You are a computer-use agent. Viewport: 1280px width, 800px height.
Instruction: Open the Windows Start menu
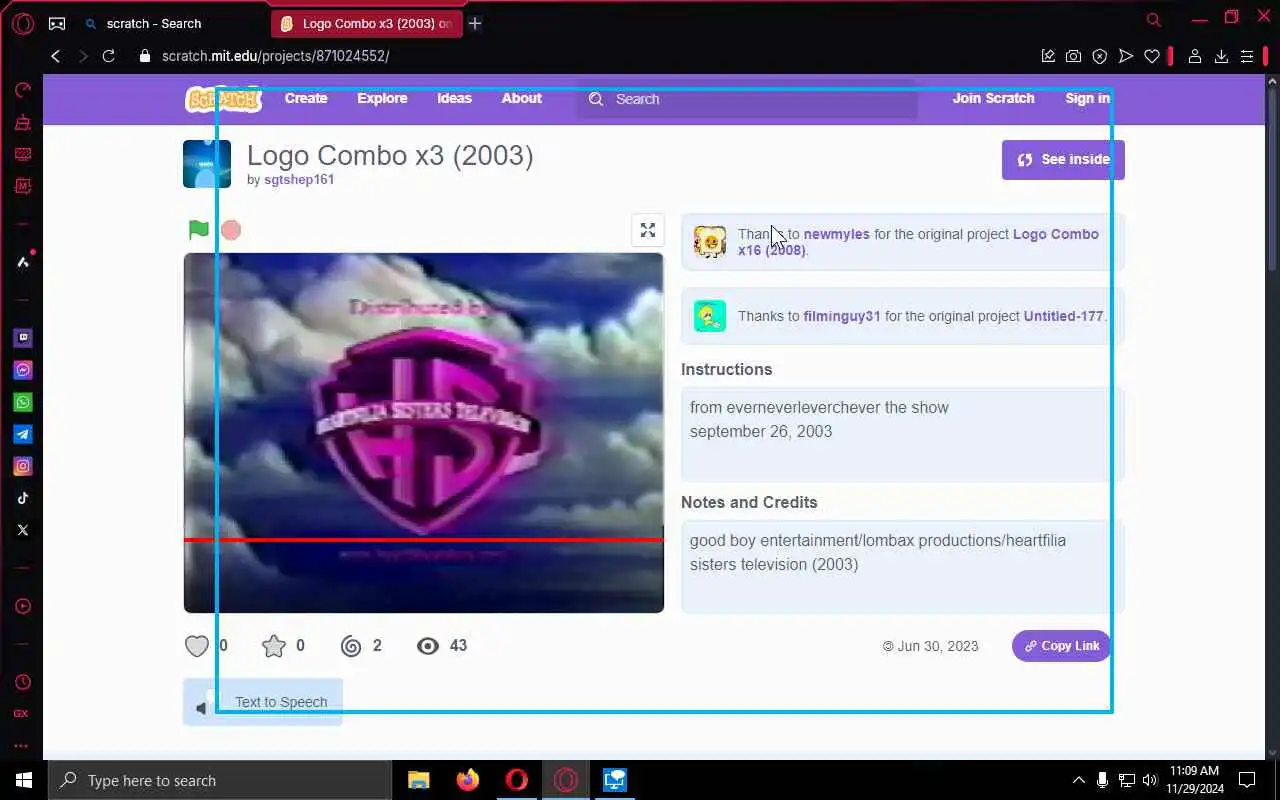[24, 780]
